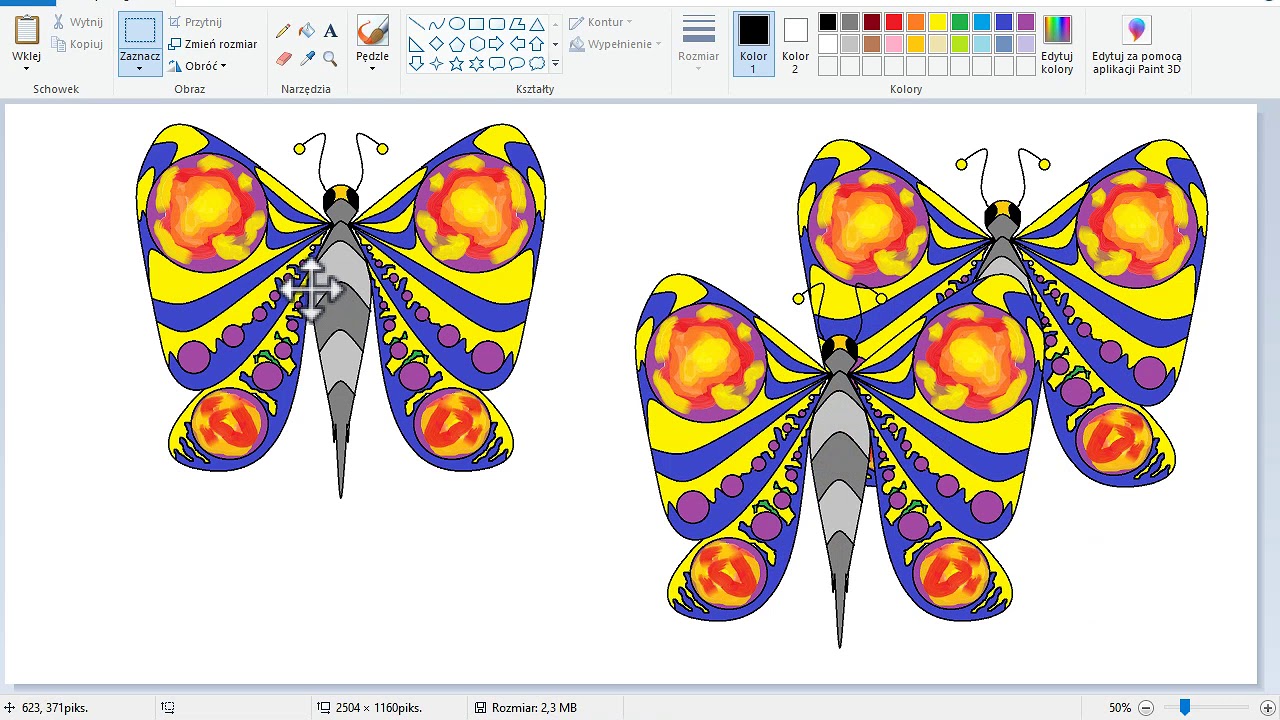Choose the four-point star shape

pos(436,64)
